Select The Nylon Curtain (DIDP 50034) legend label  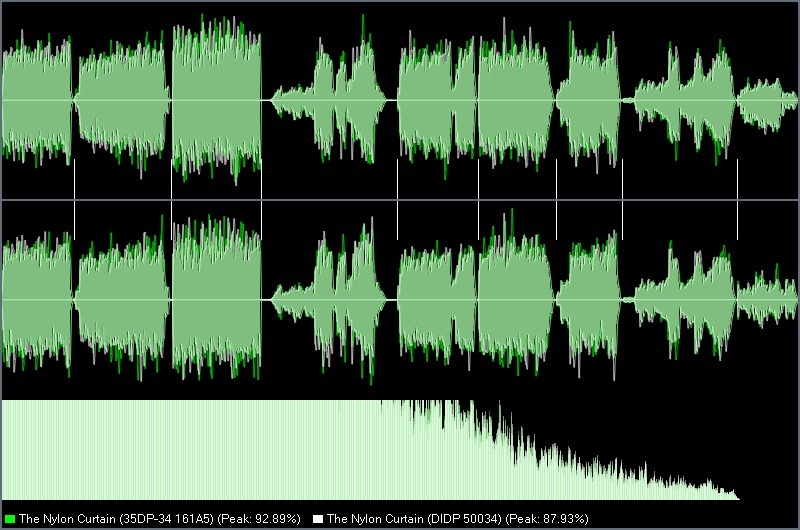pos(414,519)
